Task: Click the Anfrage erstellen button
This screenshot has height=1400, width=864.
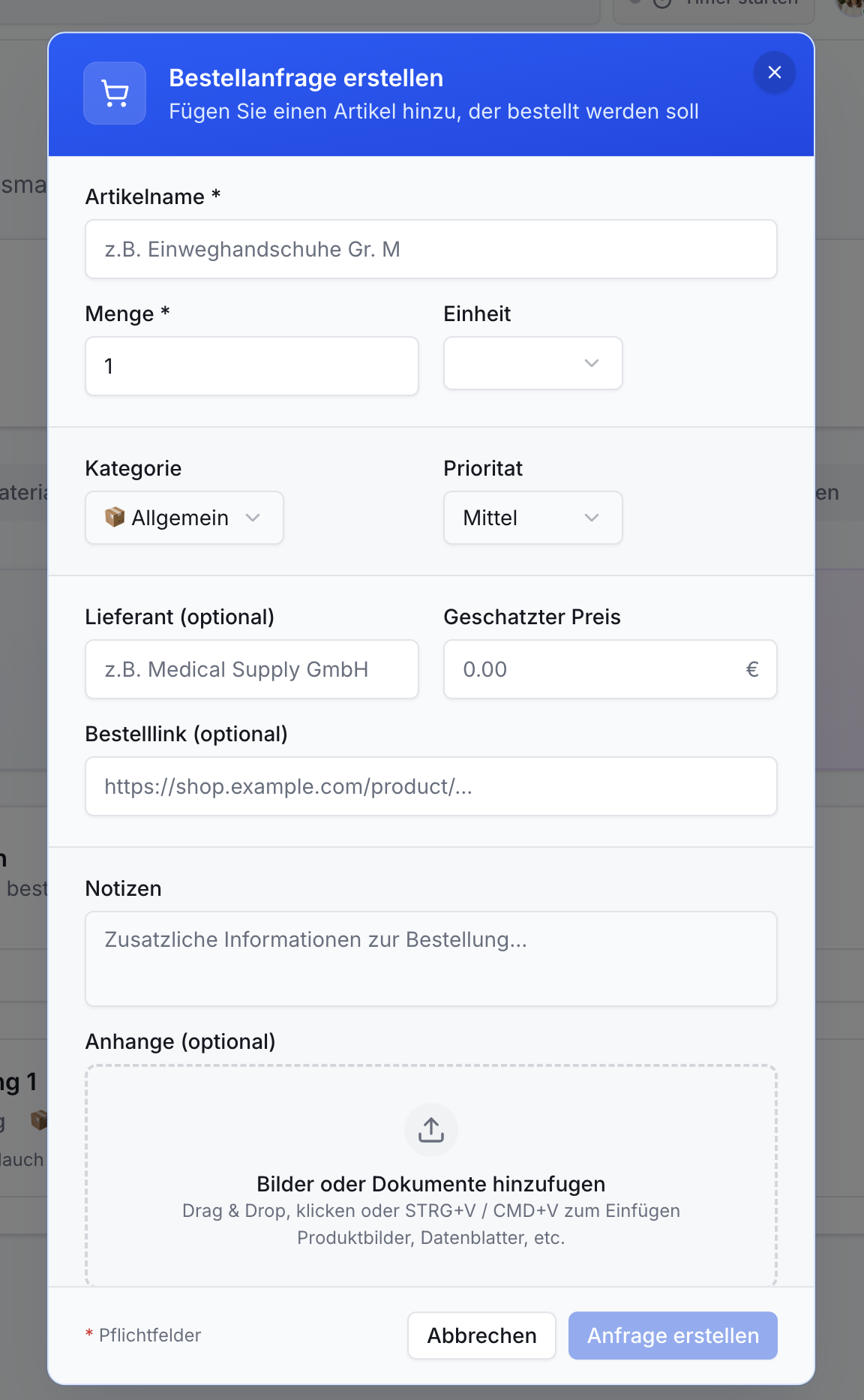Action: tap(673, 1335)
